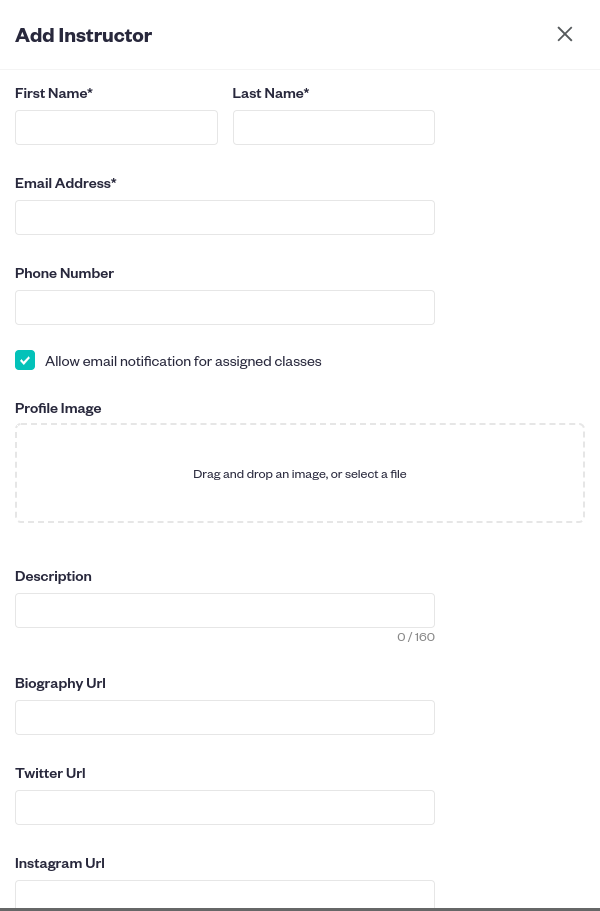
Task: Click the 0 / 160 character counter
Action: [x=416, y=636]
